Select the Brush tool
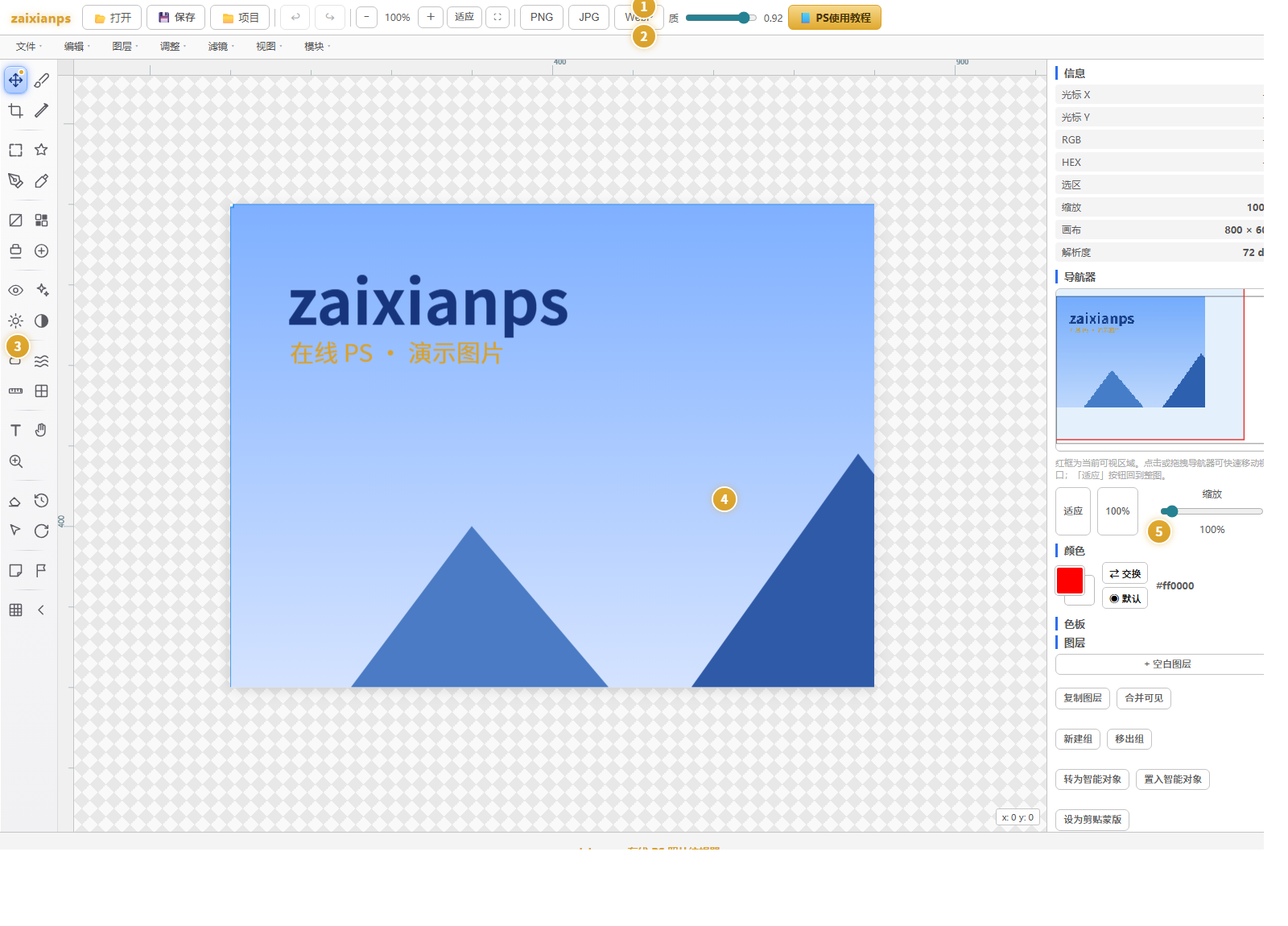 pyautogui.click(x=42, y=80)
